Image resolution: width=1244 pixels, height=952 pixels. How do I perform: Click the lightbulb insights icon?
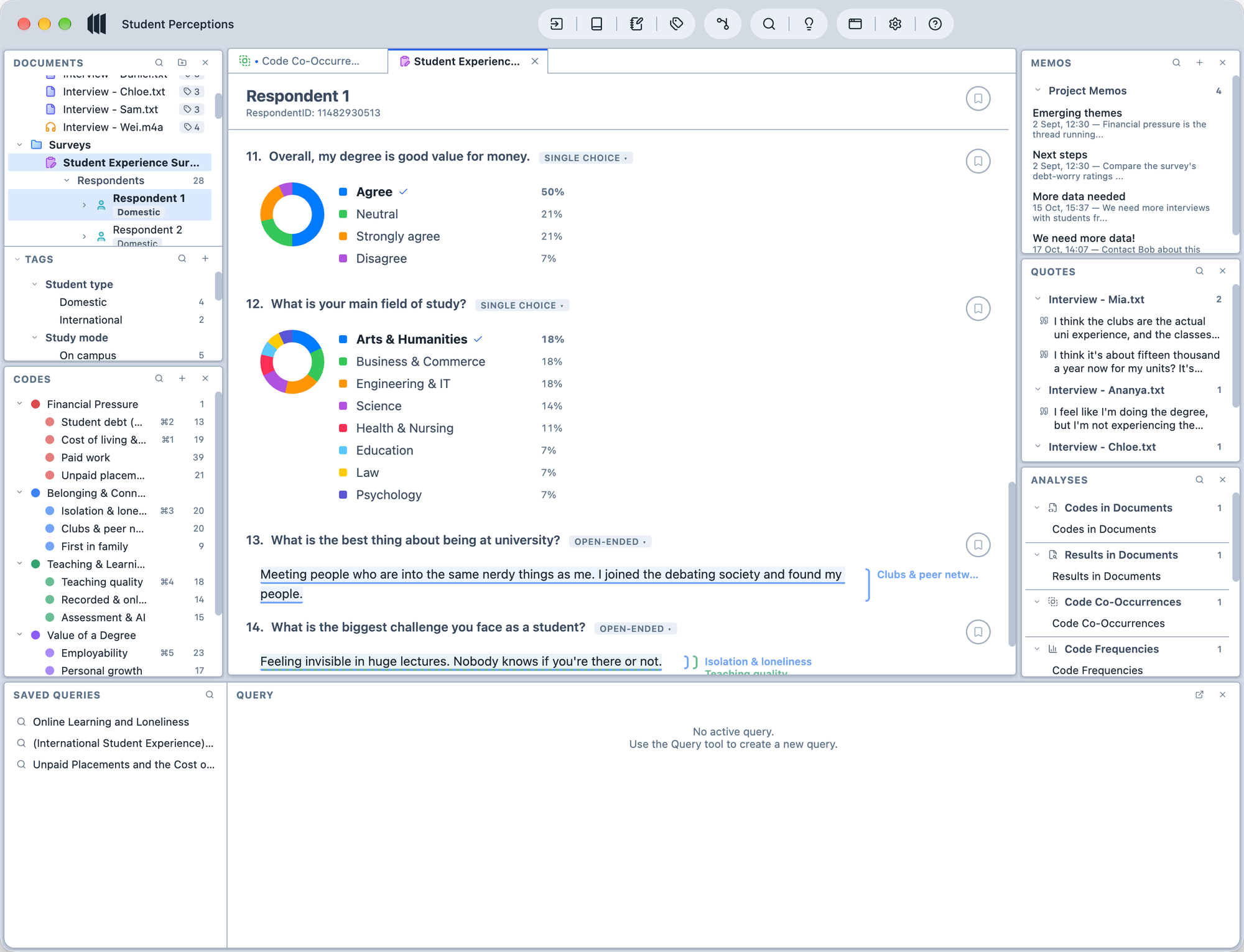point(809,24)
